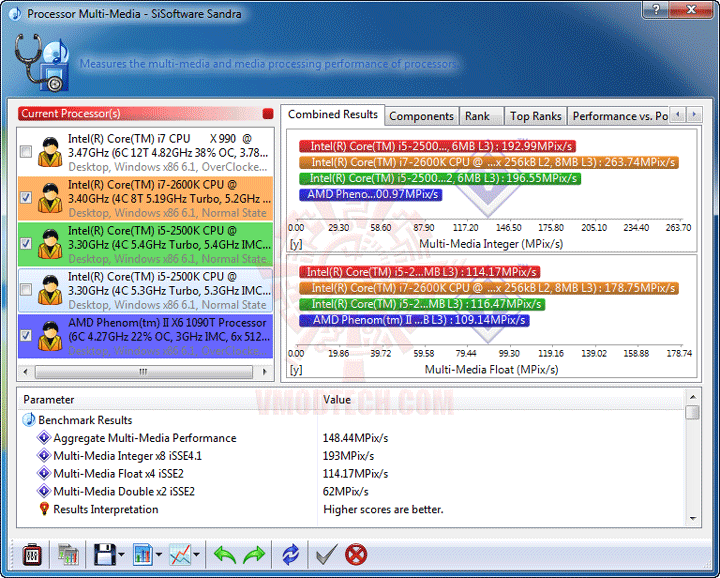The width and height of the screenshot is (720, 578).
Task: Click the stethoscope media module icon
Action: click(x=42, y=62)
